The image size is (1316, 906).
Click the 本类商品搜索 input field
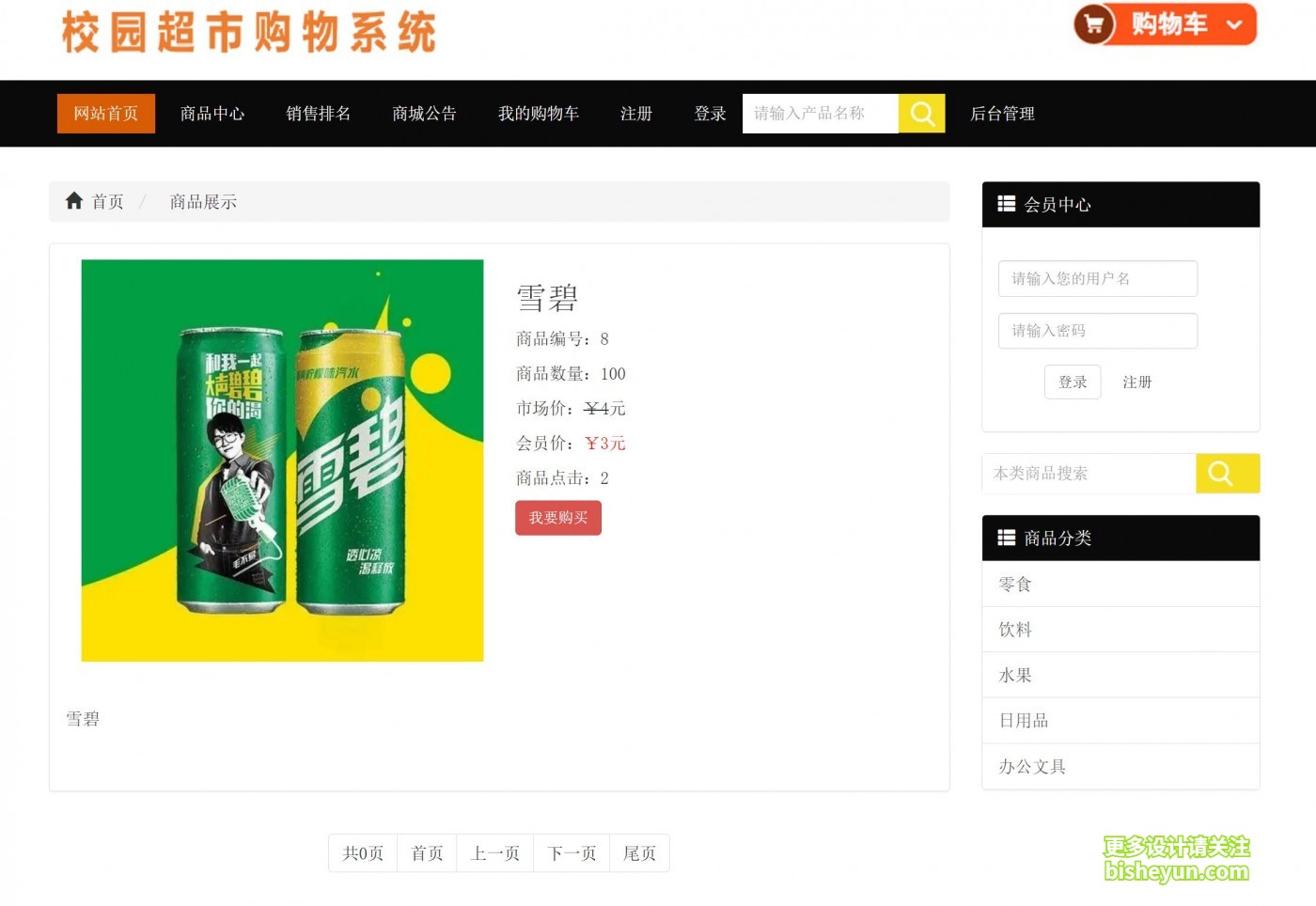pyautogui.click(x=1089, y=474)
